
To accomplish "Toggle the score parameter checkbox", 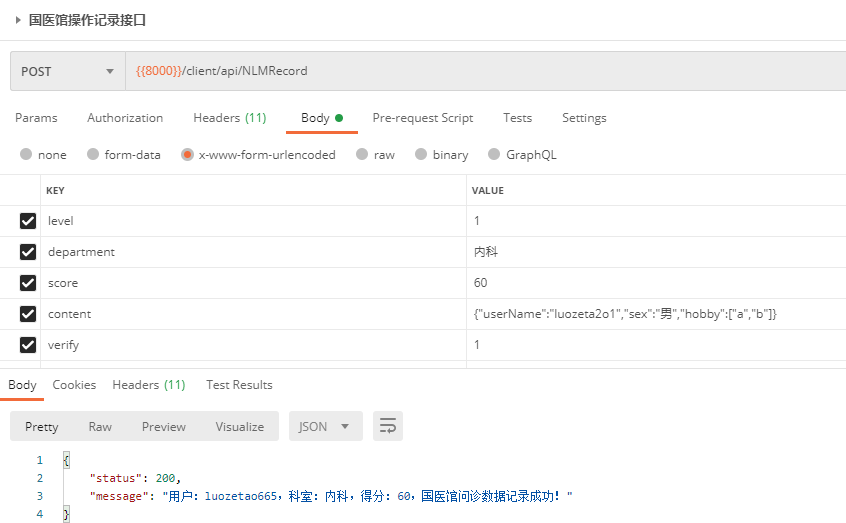I will tap(28, 283).
